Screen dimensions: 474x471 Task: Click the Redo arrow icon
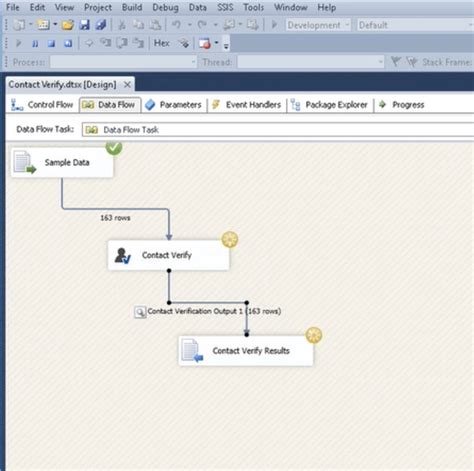(x=202, y=25)
